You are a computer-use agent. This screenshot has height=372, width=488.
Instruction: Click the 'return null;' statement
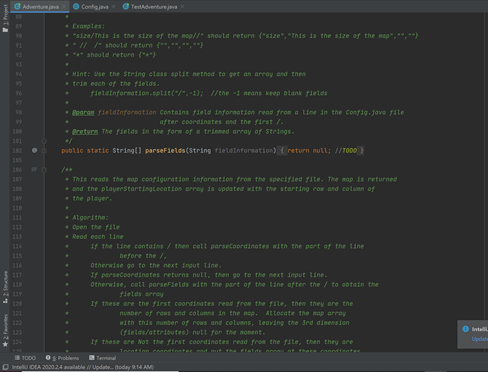[x=309, y=151]
